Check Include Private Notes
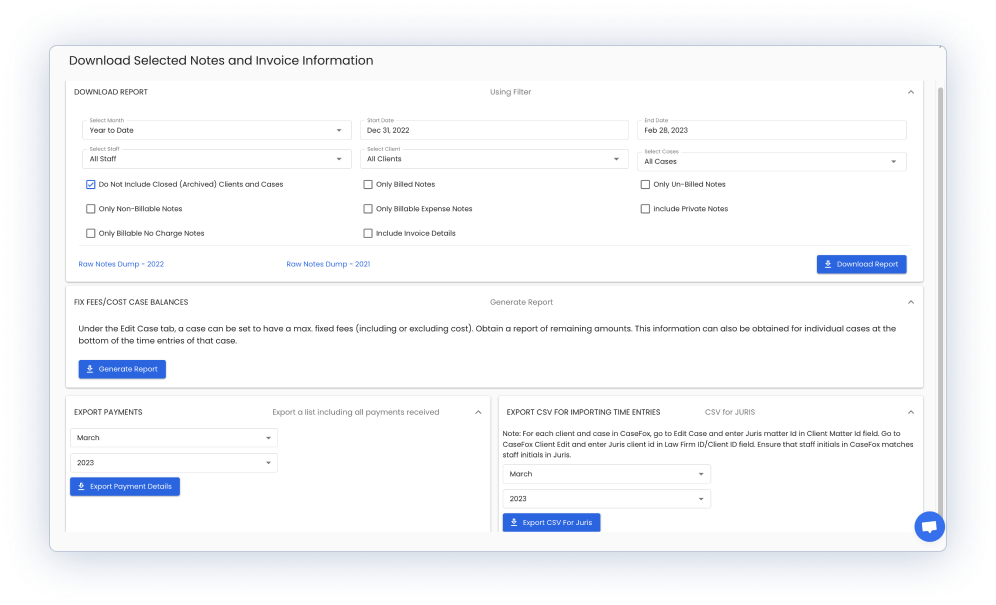The width and height of the screenshot is (996, 605). point(645,208)
